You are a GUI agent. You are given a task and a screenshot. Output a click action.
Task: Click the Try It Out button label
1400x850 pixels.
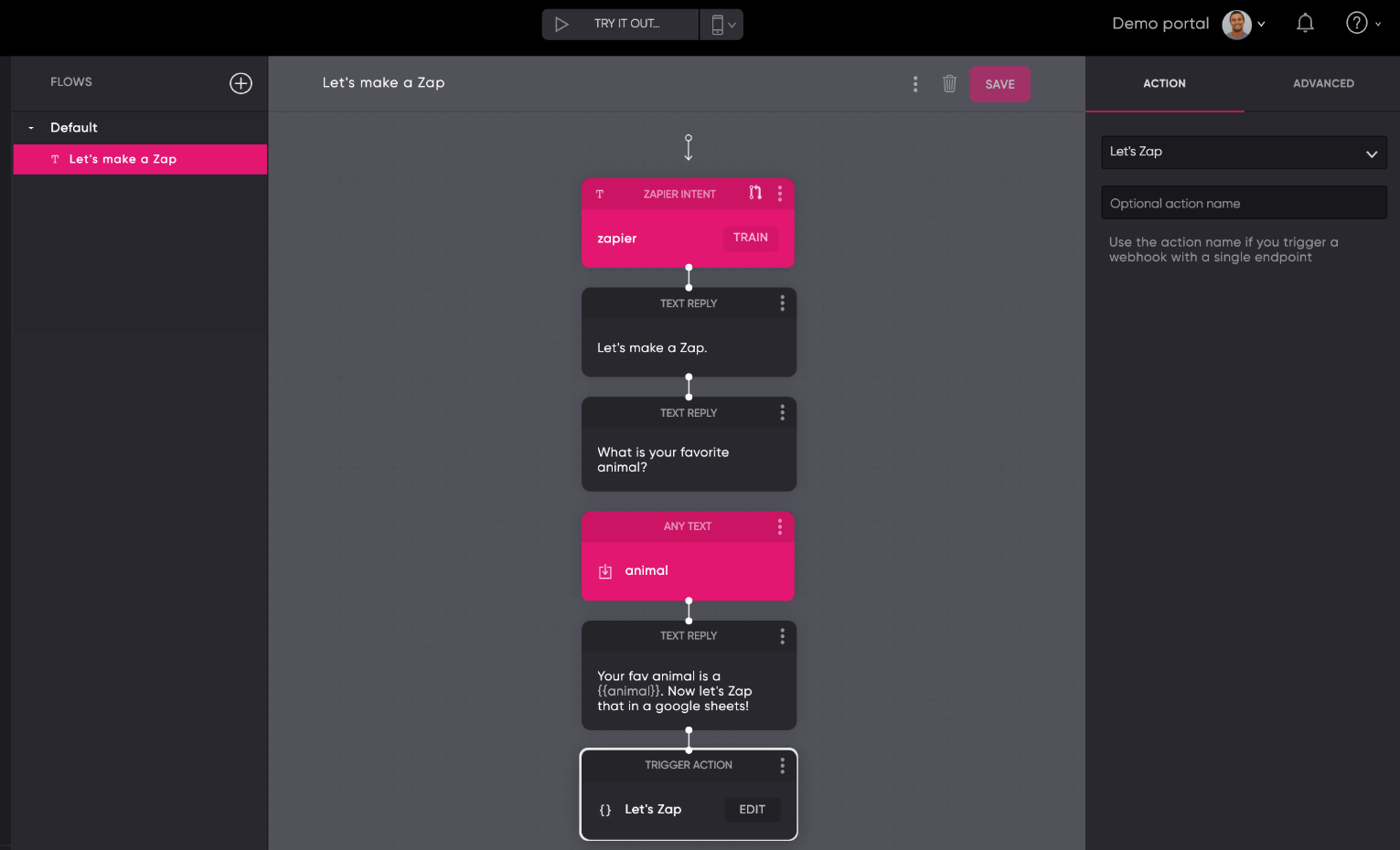[626, 24]
